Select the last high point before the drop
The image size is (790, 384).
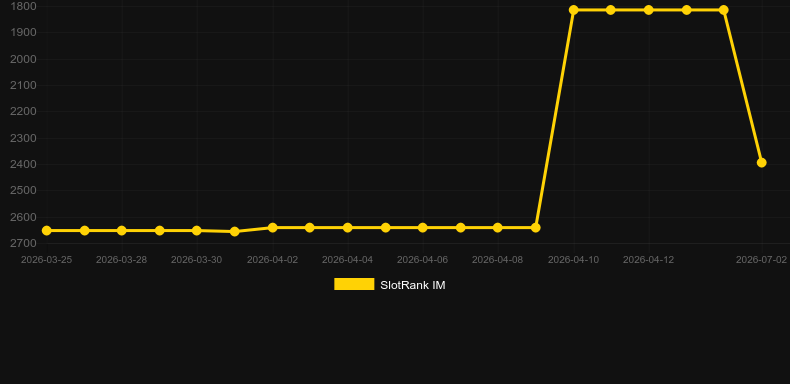coord(723,10)
